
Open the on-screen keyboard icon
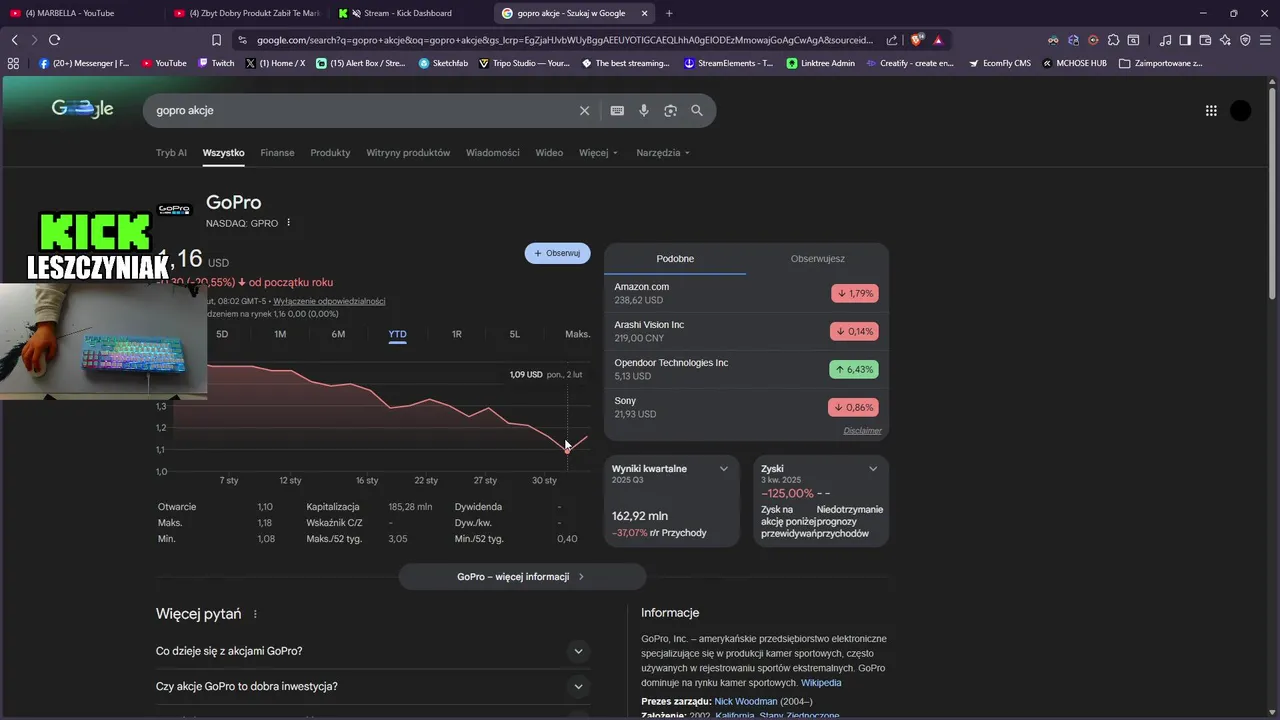pos(617,110)
